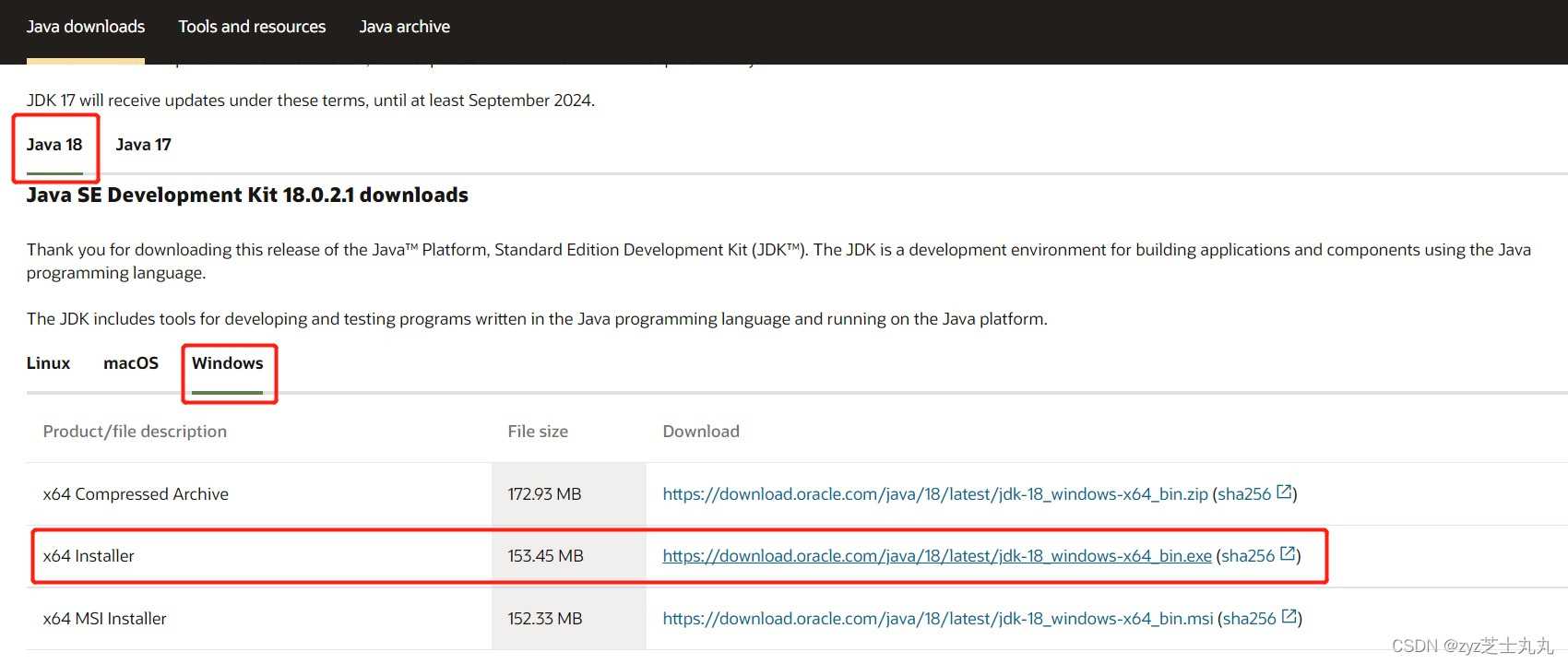The image size is (1568, 664).
Task: Click external-link icon in x64 Installer row
Action: [1288, 554]
